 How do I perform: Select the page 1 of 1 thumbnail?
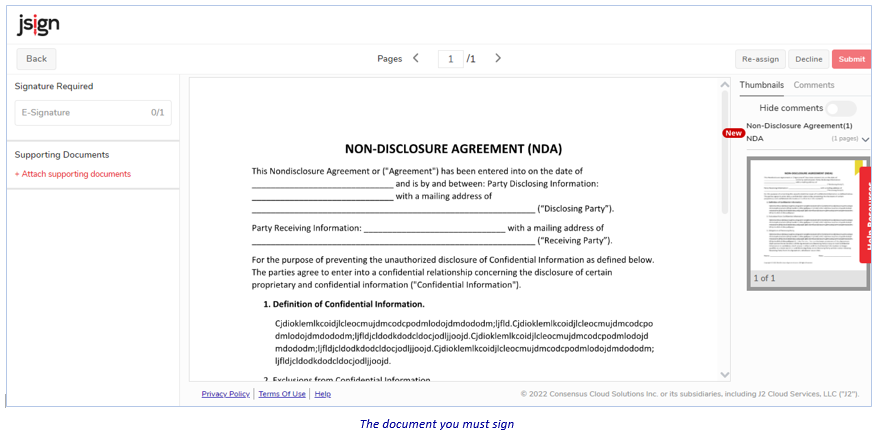coord(807,224)
